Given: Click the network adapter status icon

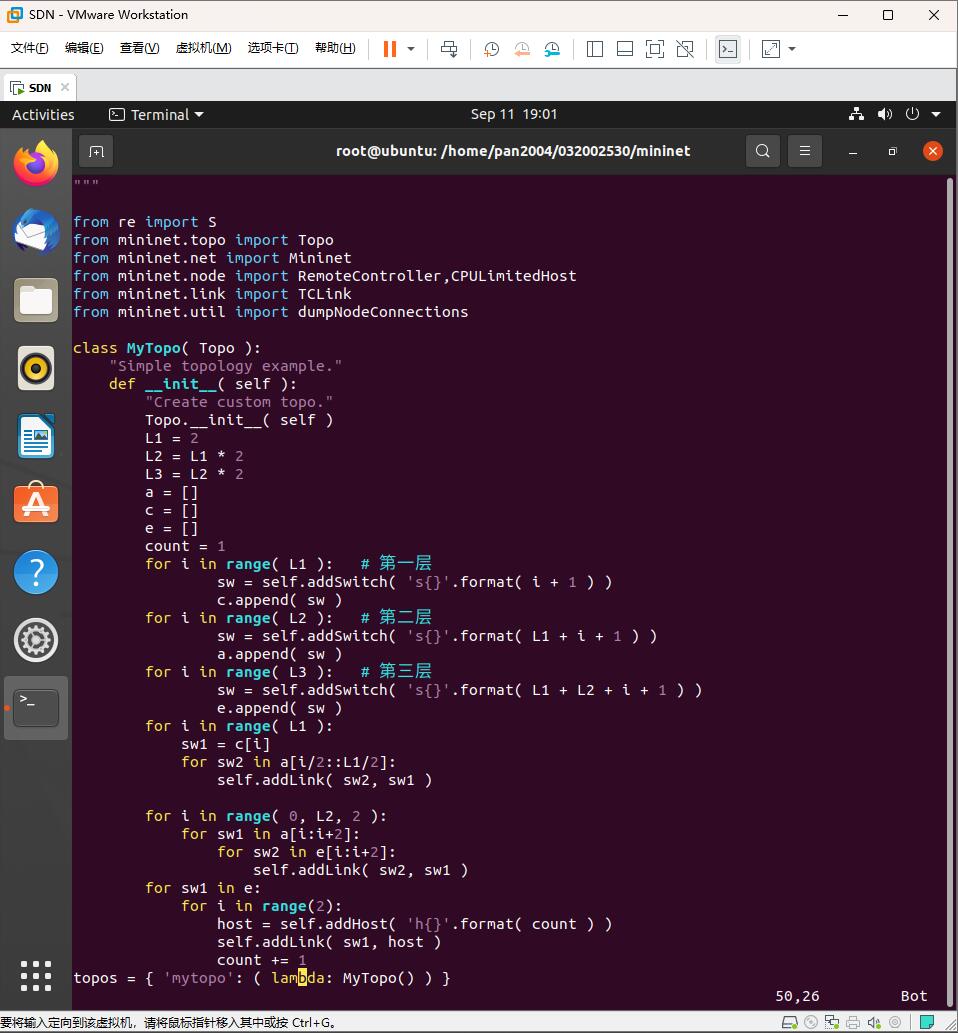Looking at the screenshot, I should click(x=832, y=1022).
